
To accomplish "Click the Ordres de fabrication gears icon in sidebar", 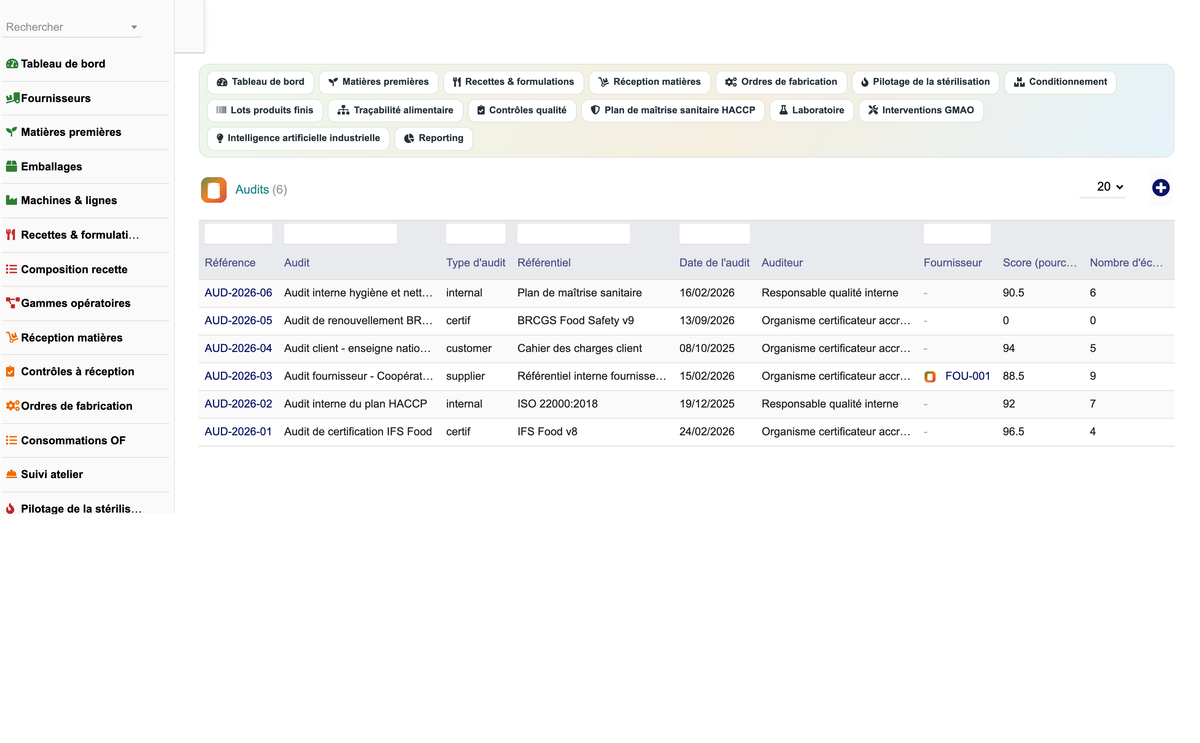I will click(12, 406).
